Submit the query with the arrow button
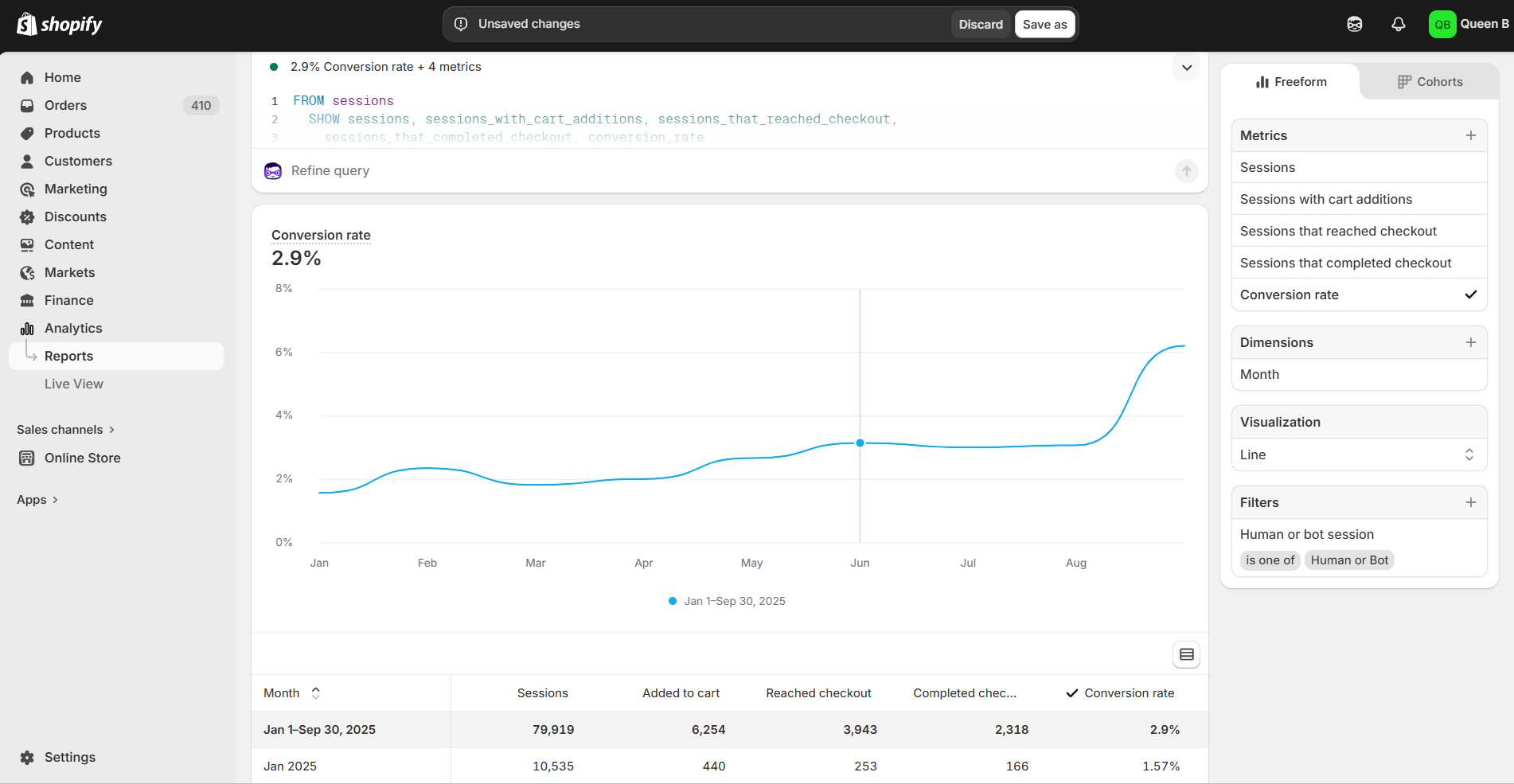 click(1186, 170)
